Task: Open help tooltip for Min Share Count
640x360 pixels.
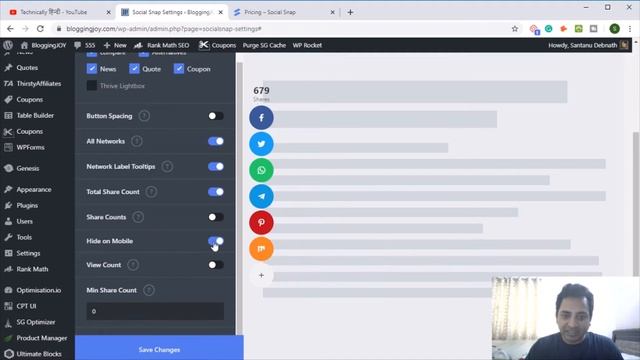Action: pyautogui.click(x=149, y=290)
